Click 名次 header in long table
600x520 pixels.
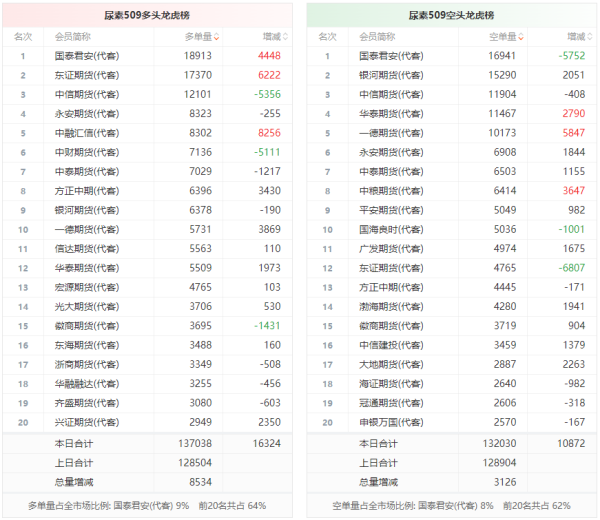coord(23,37)
